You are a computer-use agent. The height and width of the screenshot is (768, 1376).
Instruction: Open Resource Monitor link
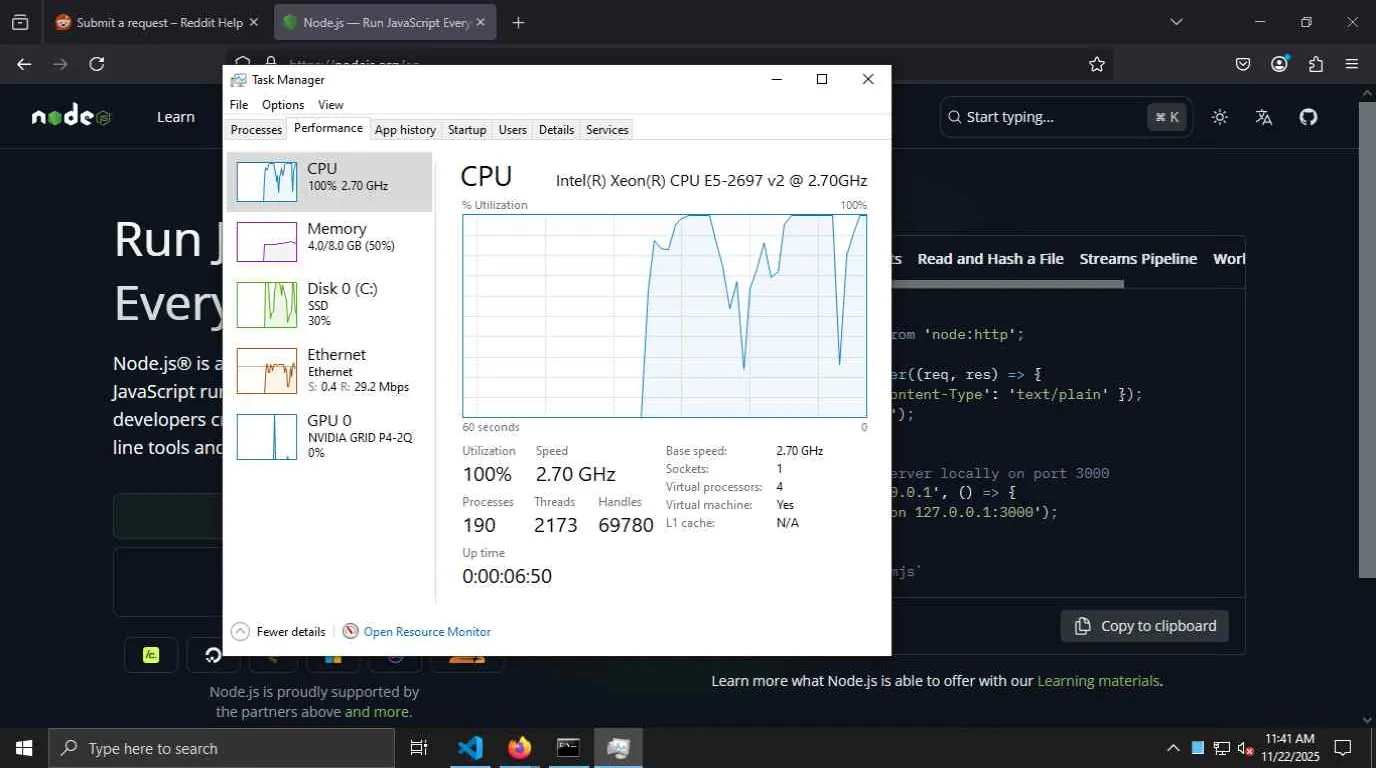click(x=427, y=632)
